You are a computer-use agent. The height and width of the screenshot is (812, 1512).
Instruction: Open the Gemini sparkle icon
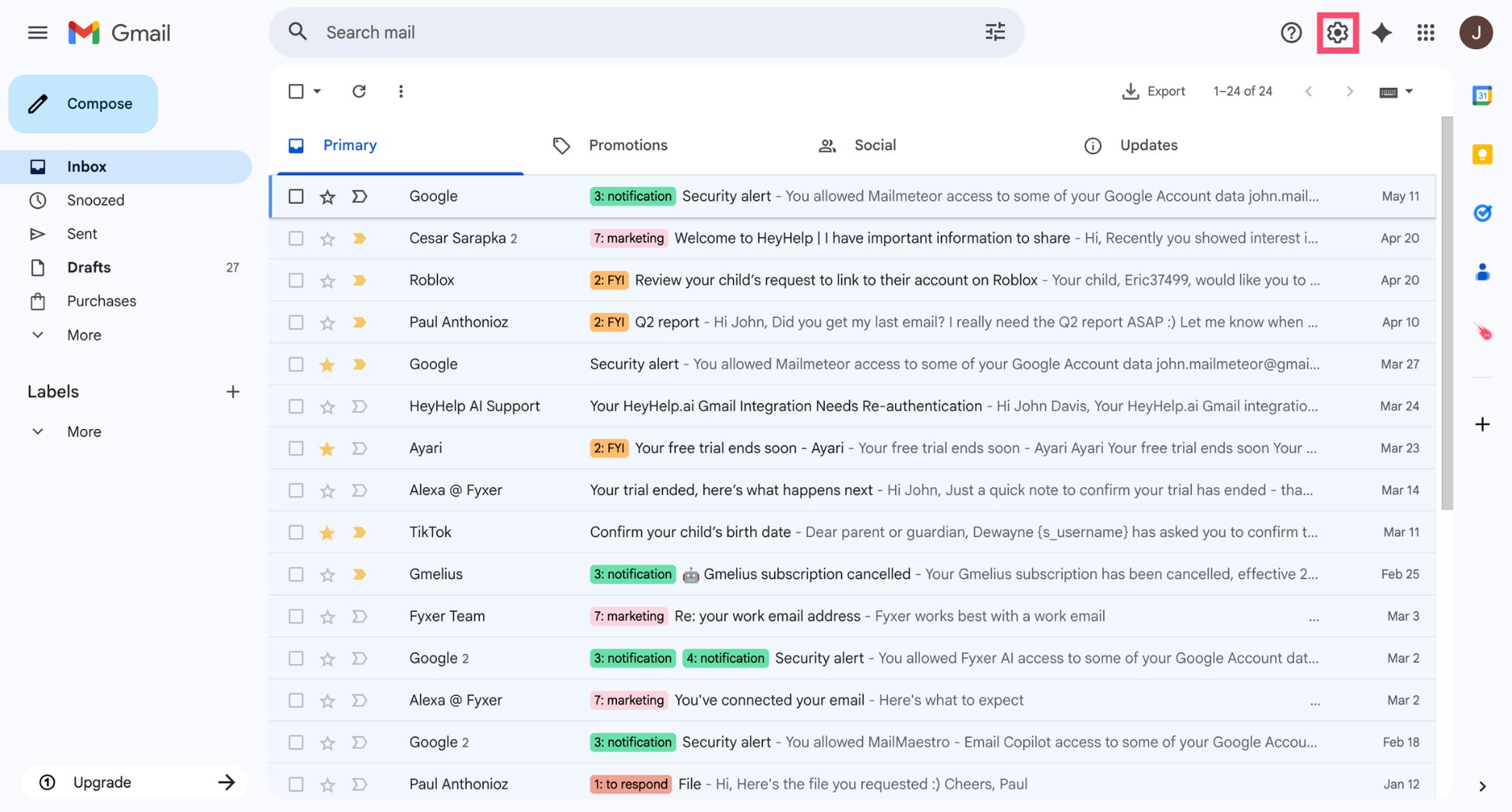coord(1381,33)
